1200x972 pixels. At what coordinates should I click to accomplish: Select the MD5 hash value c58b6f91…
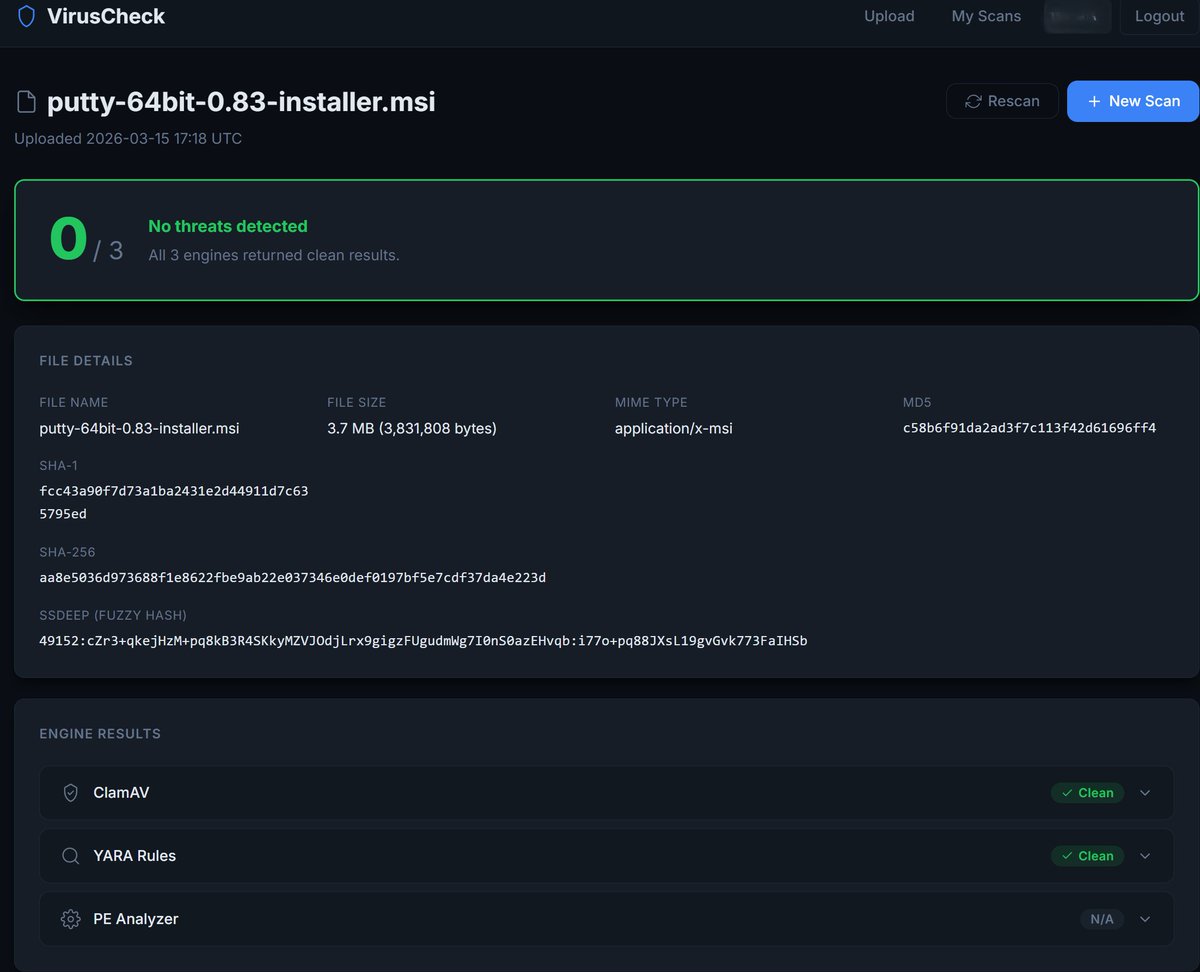click(x=1029, y=428)
